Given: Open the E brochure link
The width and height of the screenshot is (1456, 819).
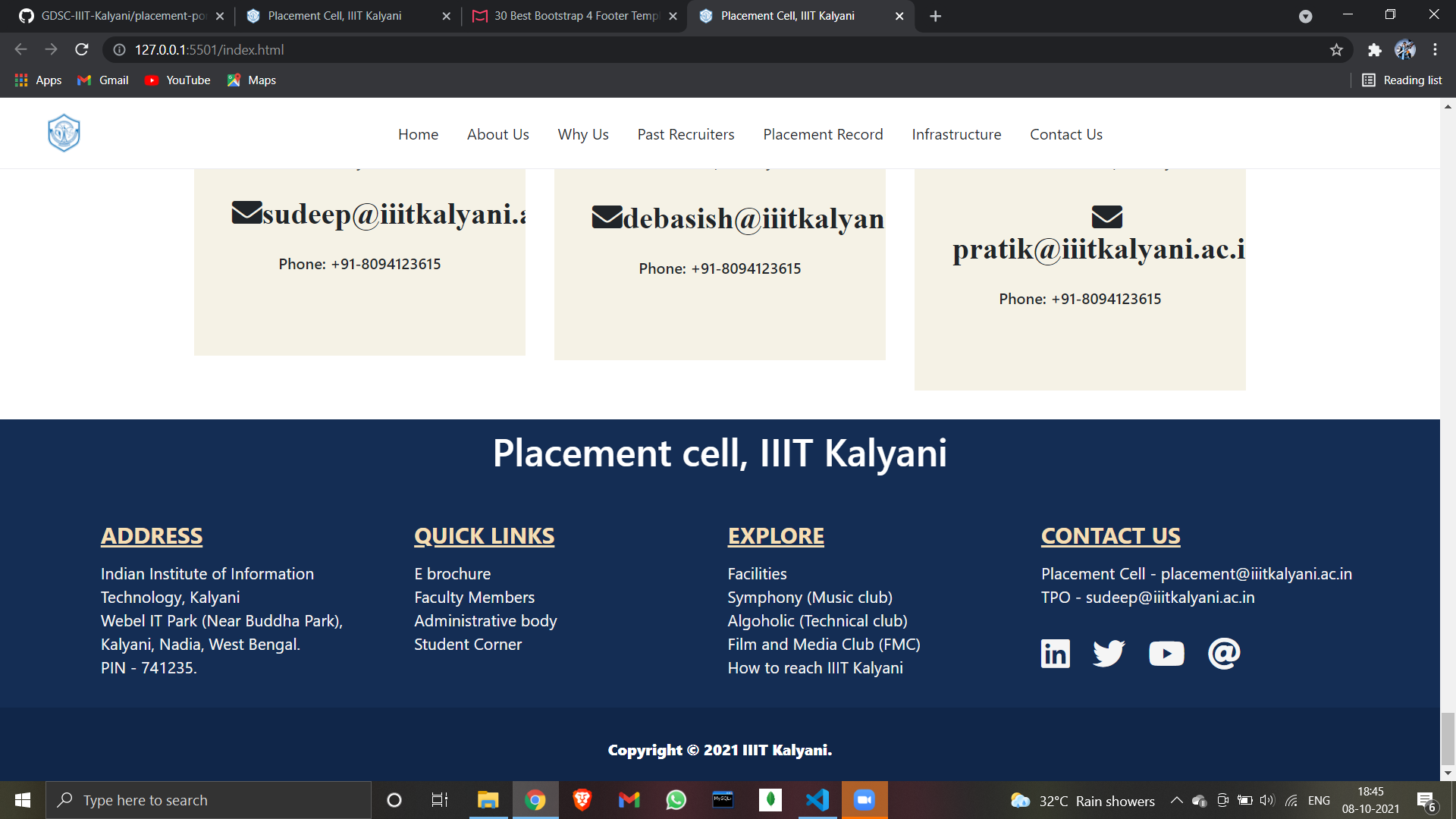Looking at the screenshot, I should click(452, 573).
